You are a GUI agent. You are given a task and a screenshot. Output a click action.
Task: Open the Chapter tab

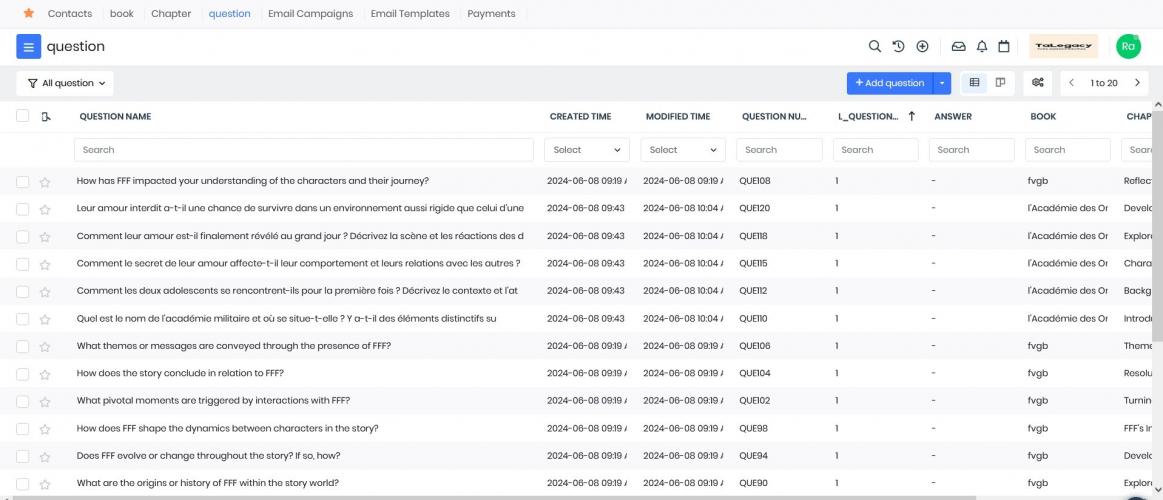point(171,13)
